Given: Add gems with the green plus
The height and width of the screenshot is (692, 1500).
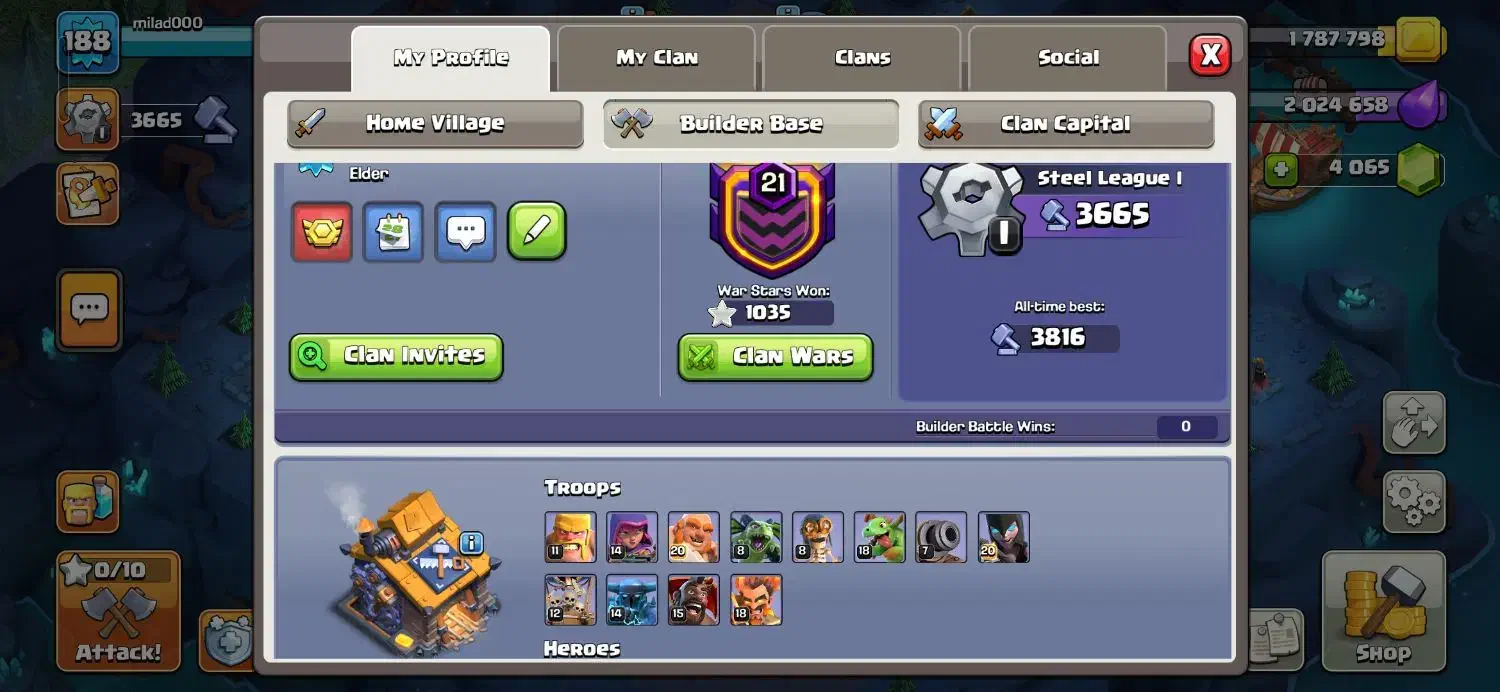Looking at the screenshot, I should click(x=1280, y=169).
